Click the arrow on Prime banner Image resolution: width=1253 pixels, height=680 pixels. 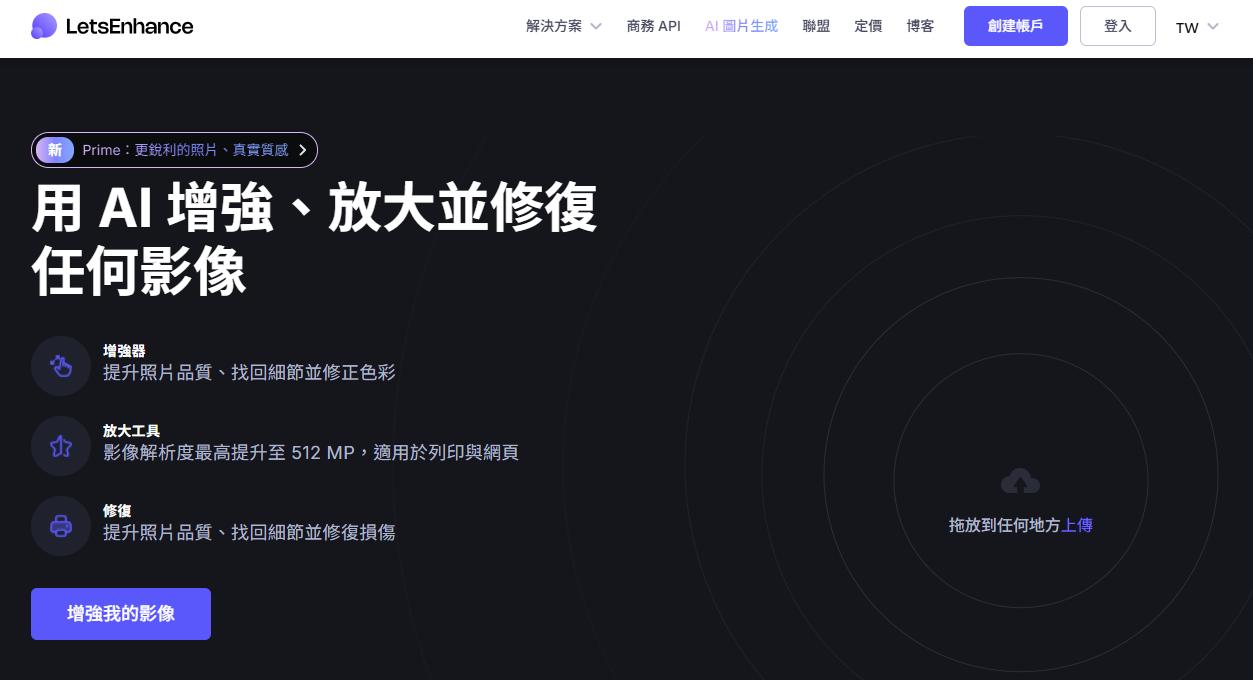click(303, 150)
